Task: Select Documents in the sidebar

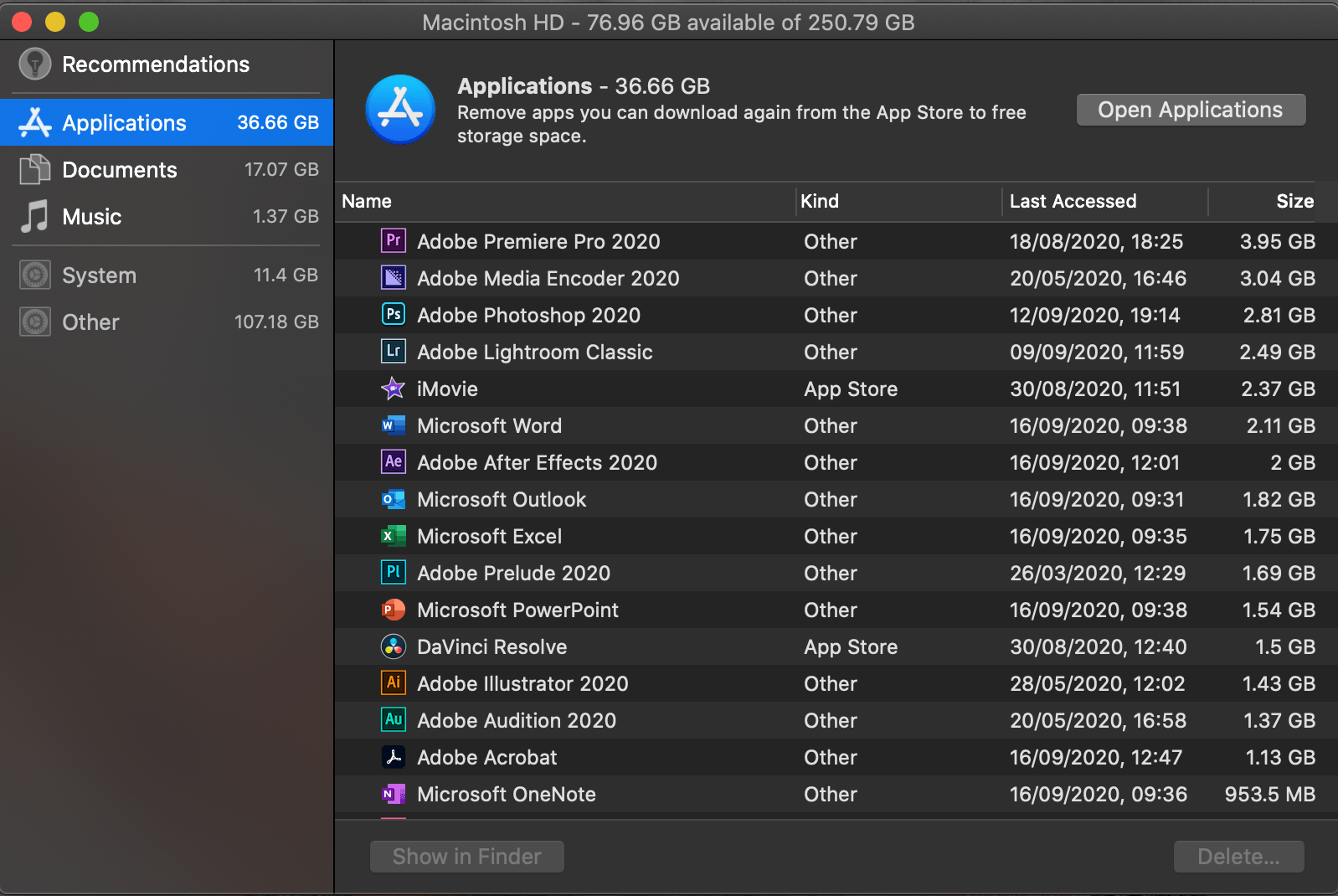Action: pos(167,169)
